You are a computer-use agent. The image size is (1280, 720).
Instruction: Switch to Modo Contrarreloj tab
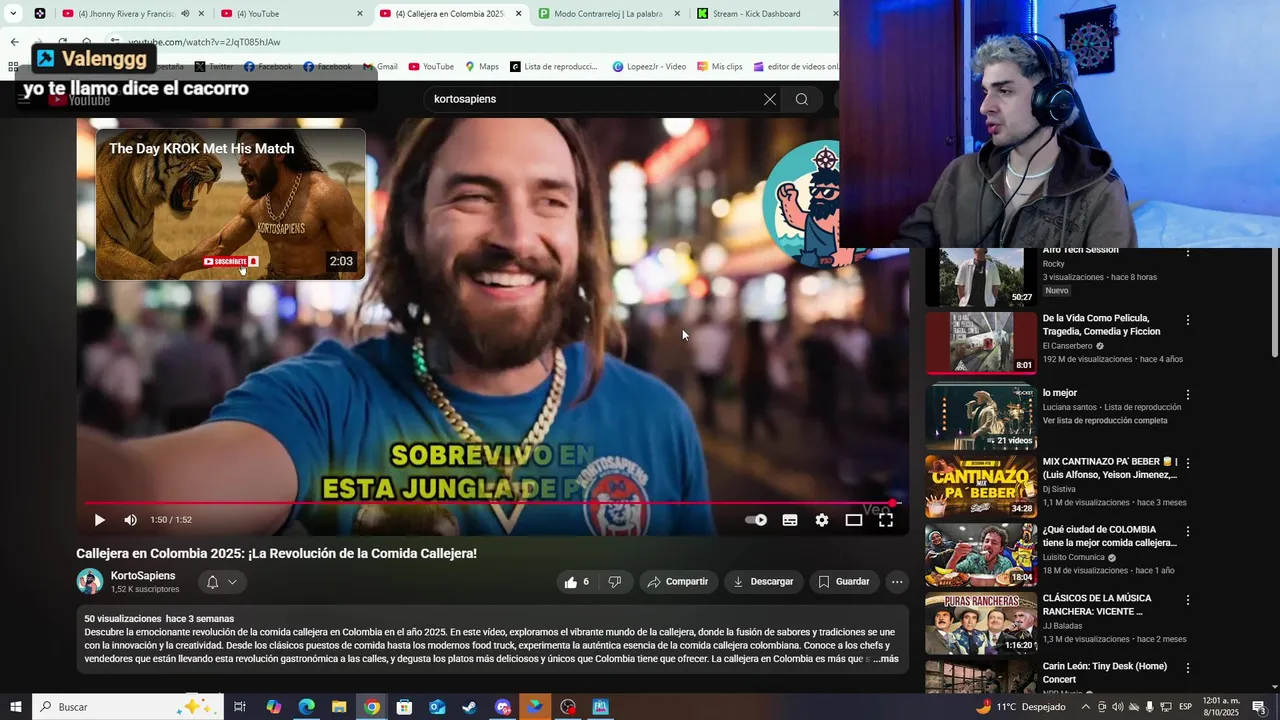click(x=608, y=14)
